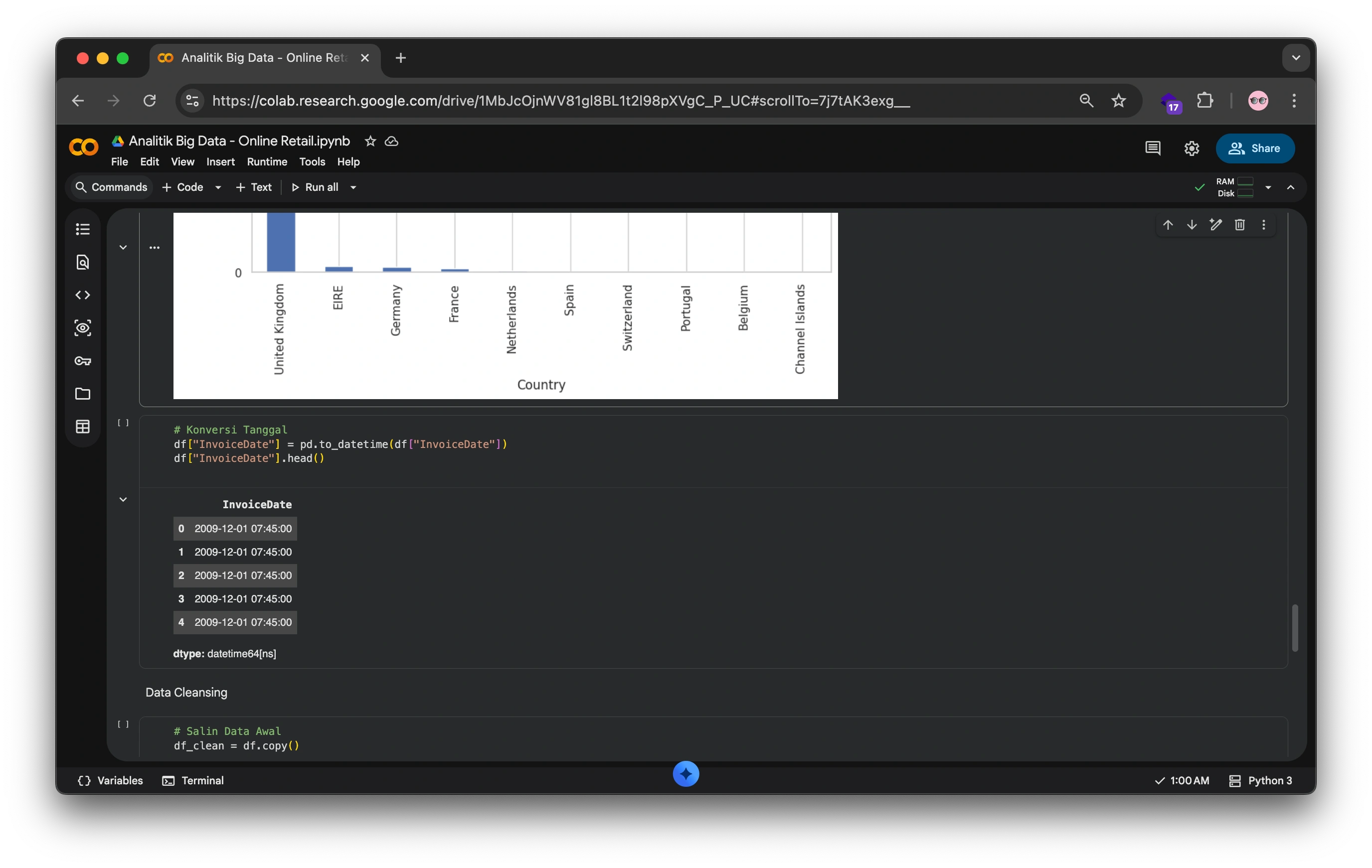Open the Secrets panel via key icon
The image size is (1372, 868).
(x=83, y=361)
